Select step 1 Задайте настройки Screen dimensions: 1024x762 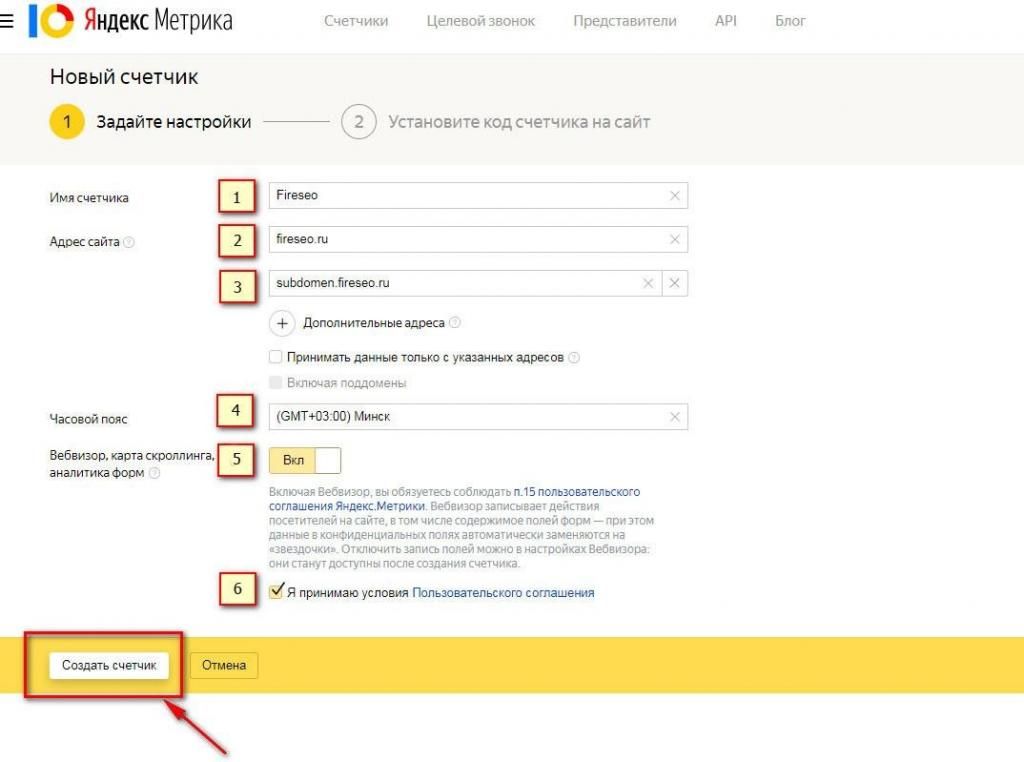point(150,122)
